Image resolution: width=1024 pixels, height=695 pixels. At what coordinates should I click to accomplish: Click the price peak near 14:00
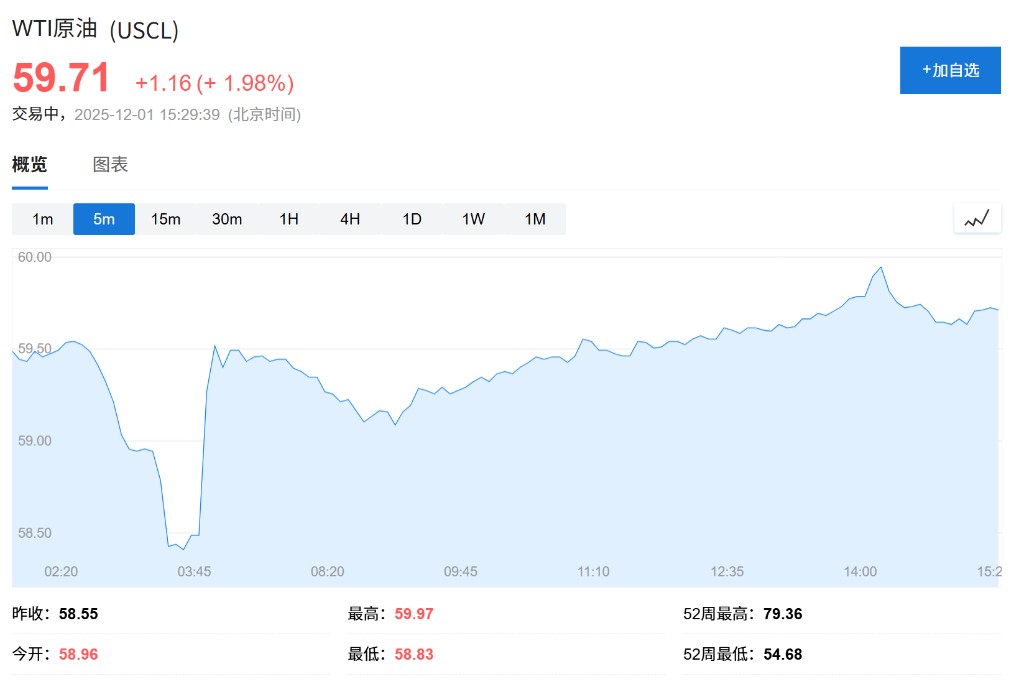(880, 268)
